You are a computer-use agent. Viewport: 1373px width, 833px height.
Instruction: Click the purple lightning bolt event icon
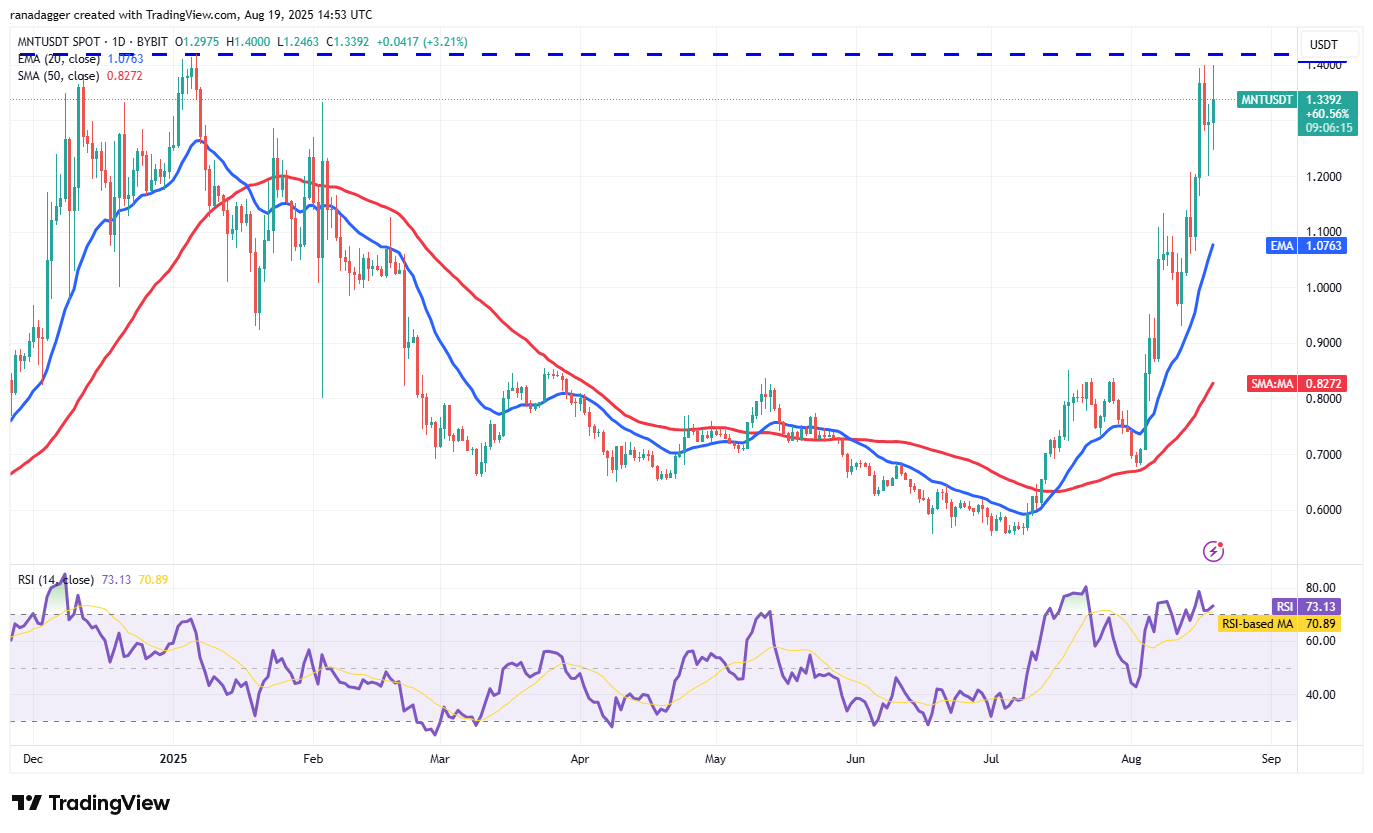point(1213,550)
